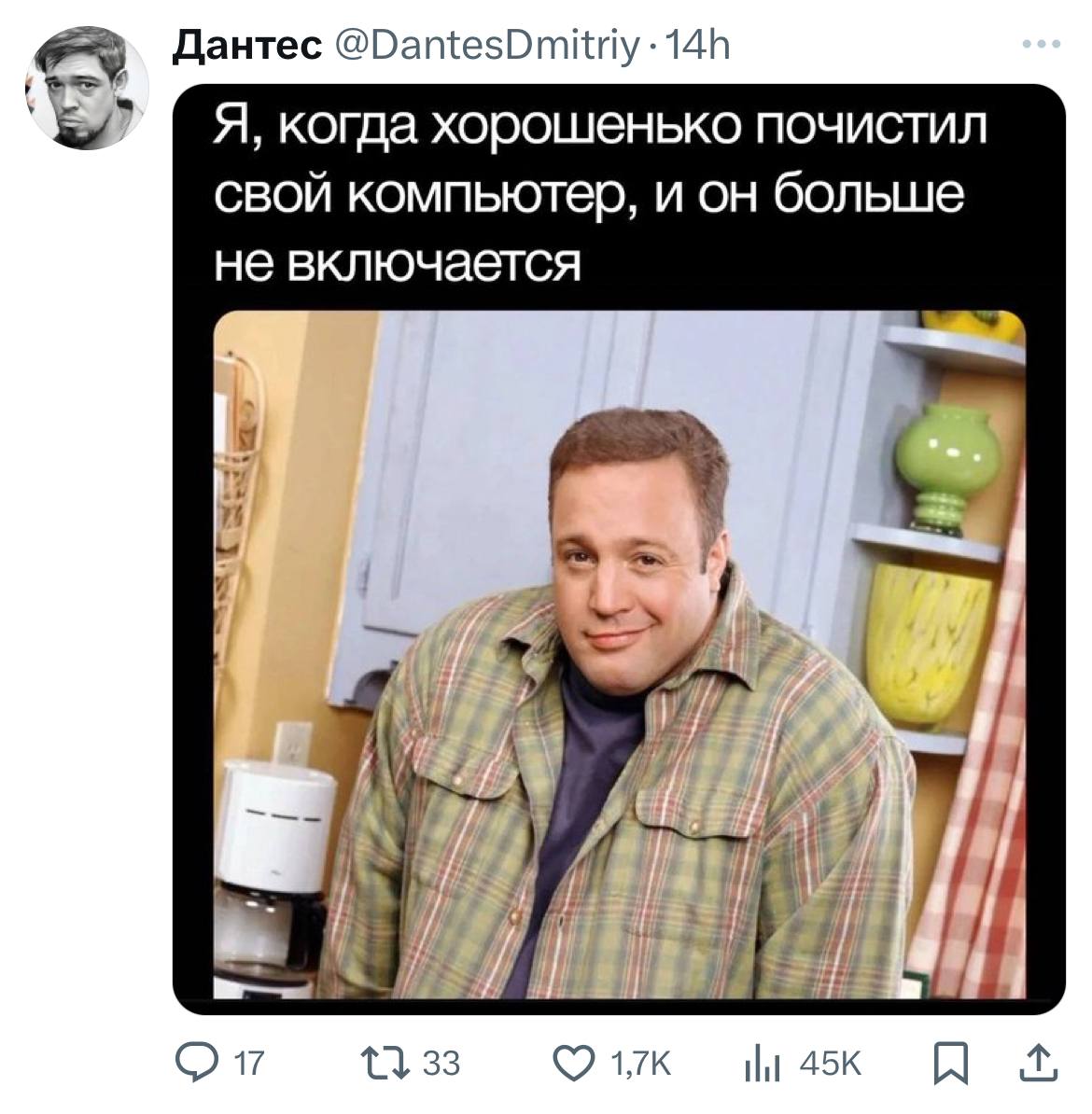Click the 45K views count
Image resolution: width=1092 pixels, height=1114 pixels.
(831, 1064)
